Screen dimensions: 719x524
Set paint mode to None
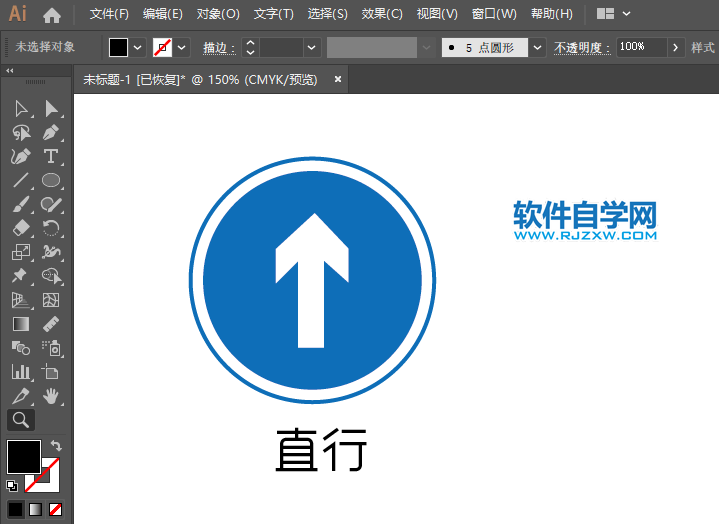(x=56, y=509)
